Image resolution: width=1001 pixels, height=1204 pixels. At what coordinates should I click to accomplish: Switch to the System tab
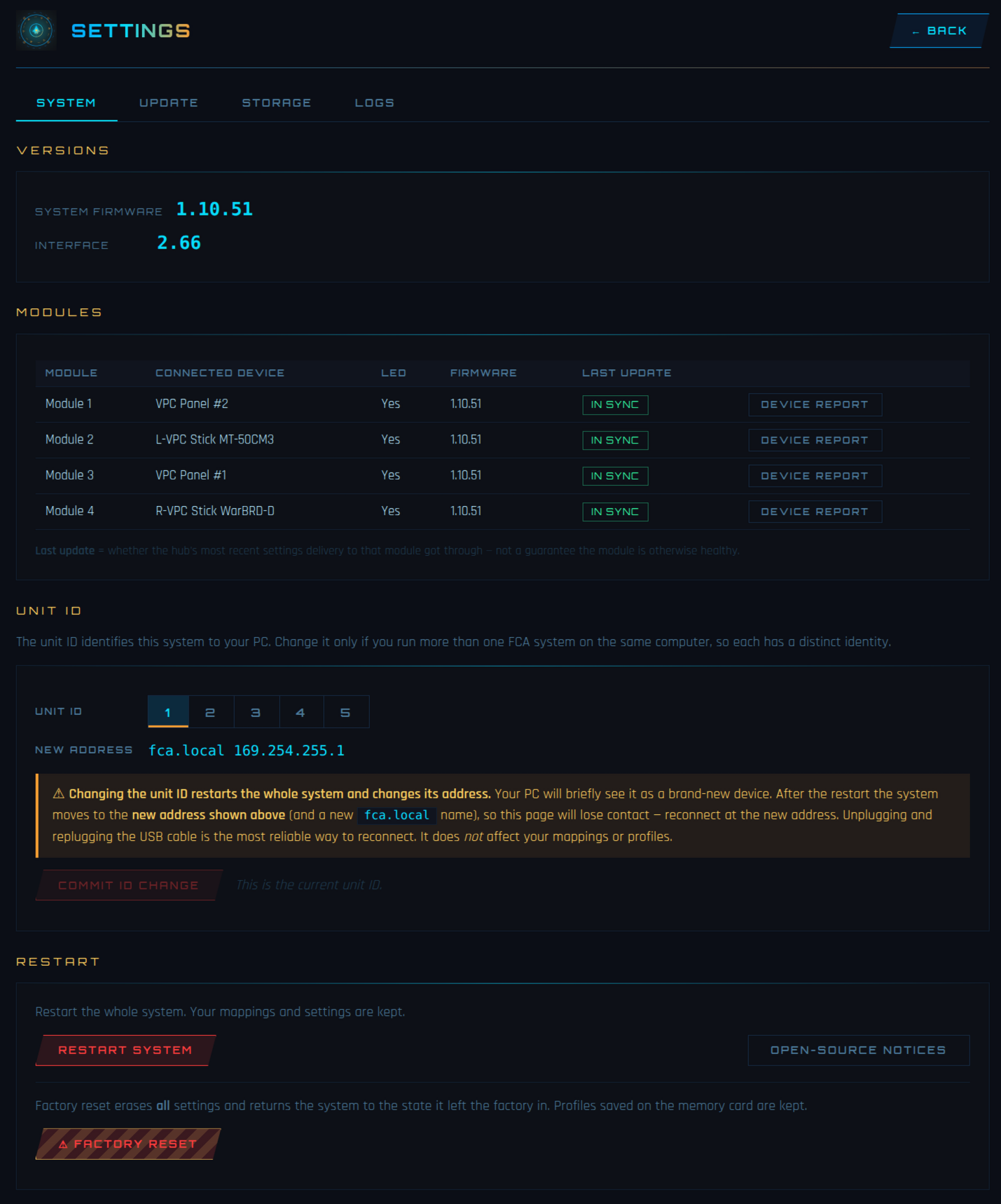point(67,103)
